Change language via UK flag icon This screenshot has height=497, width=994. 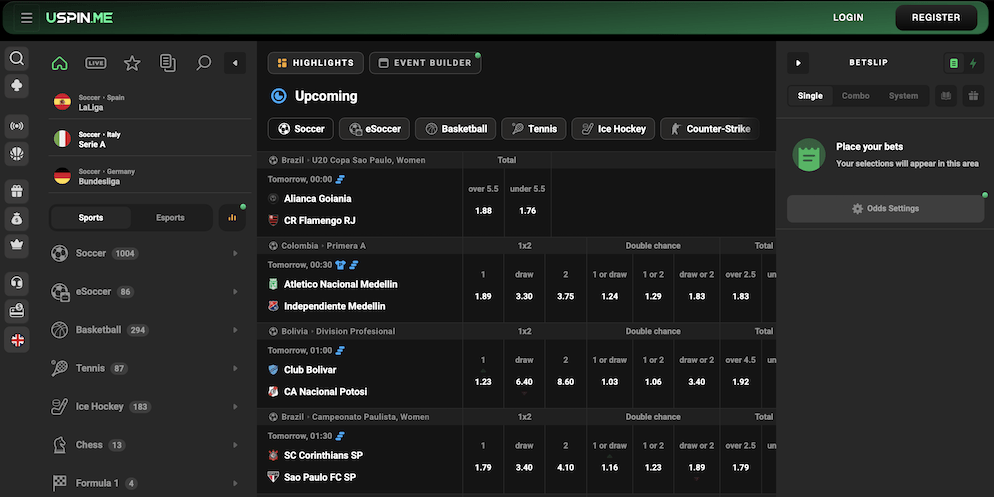(17, 340)
